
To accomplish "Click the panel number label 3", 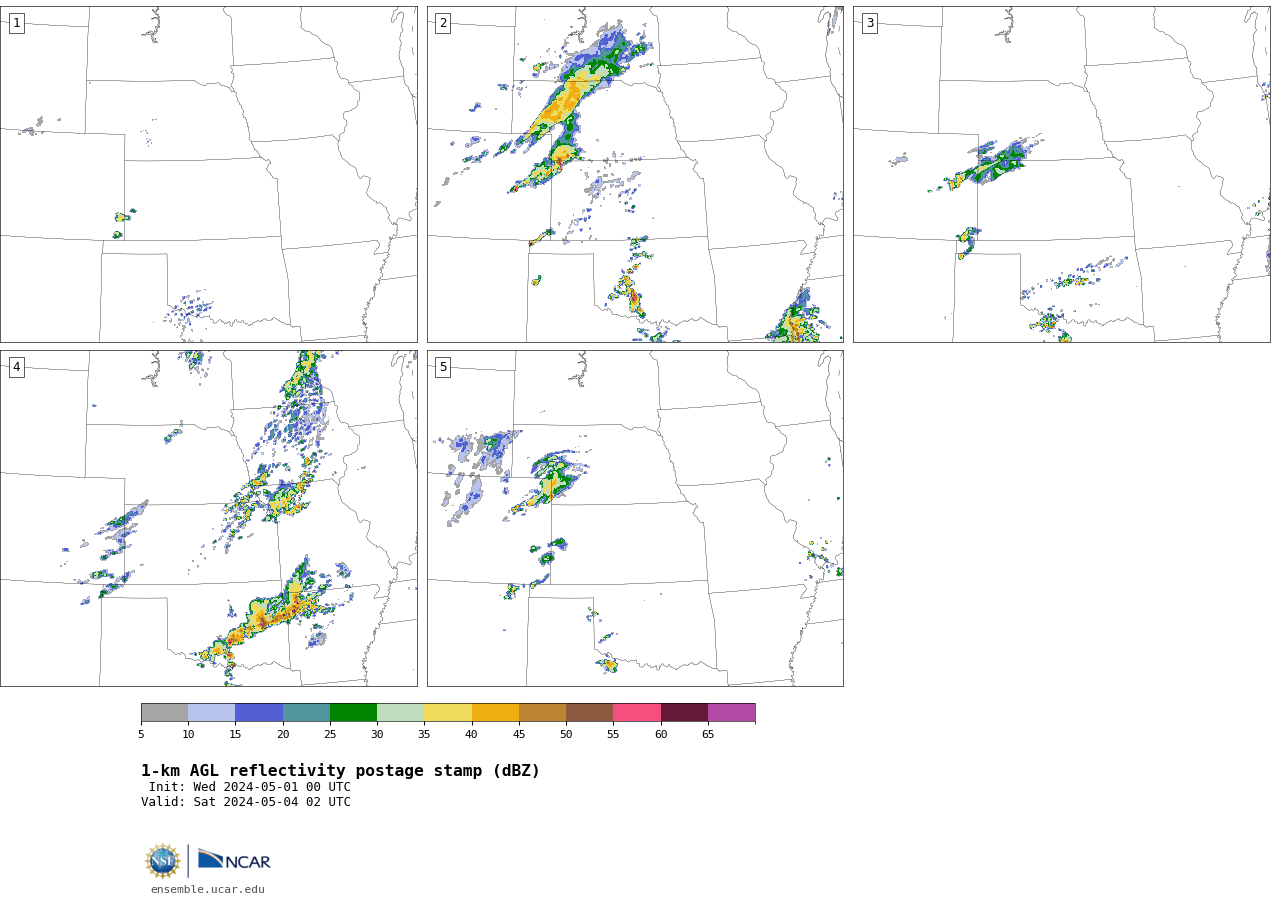I will (869, 23).
